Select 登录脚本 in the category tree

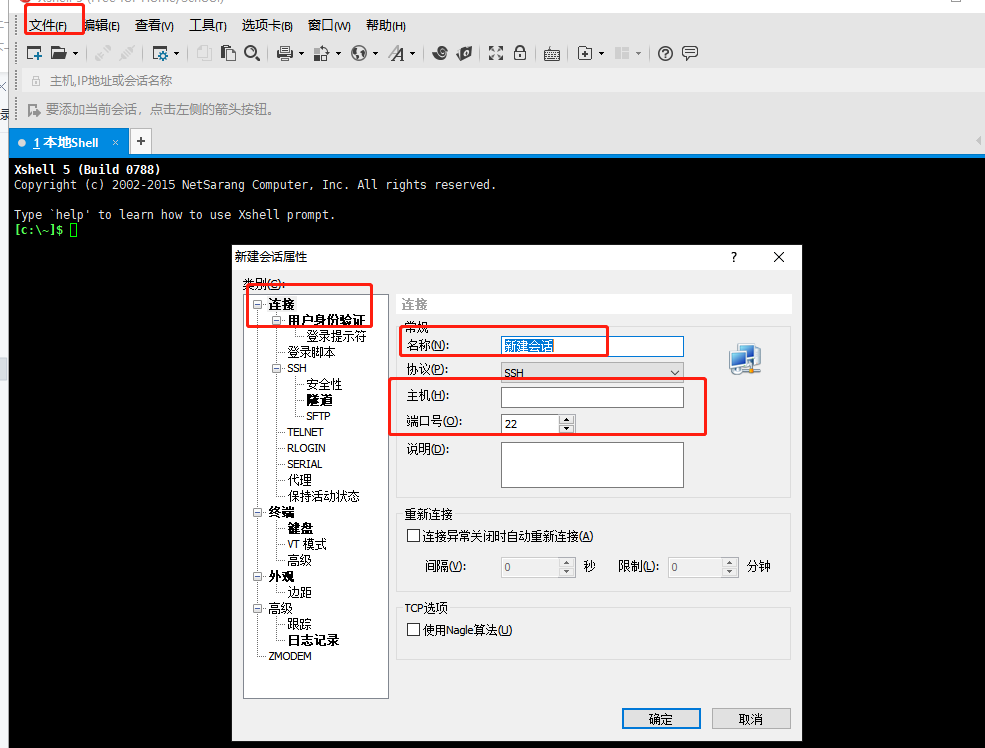[311, 352]
